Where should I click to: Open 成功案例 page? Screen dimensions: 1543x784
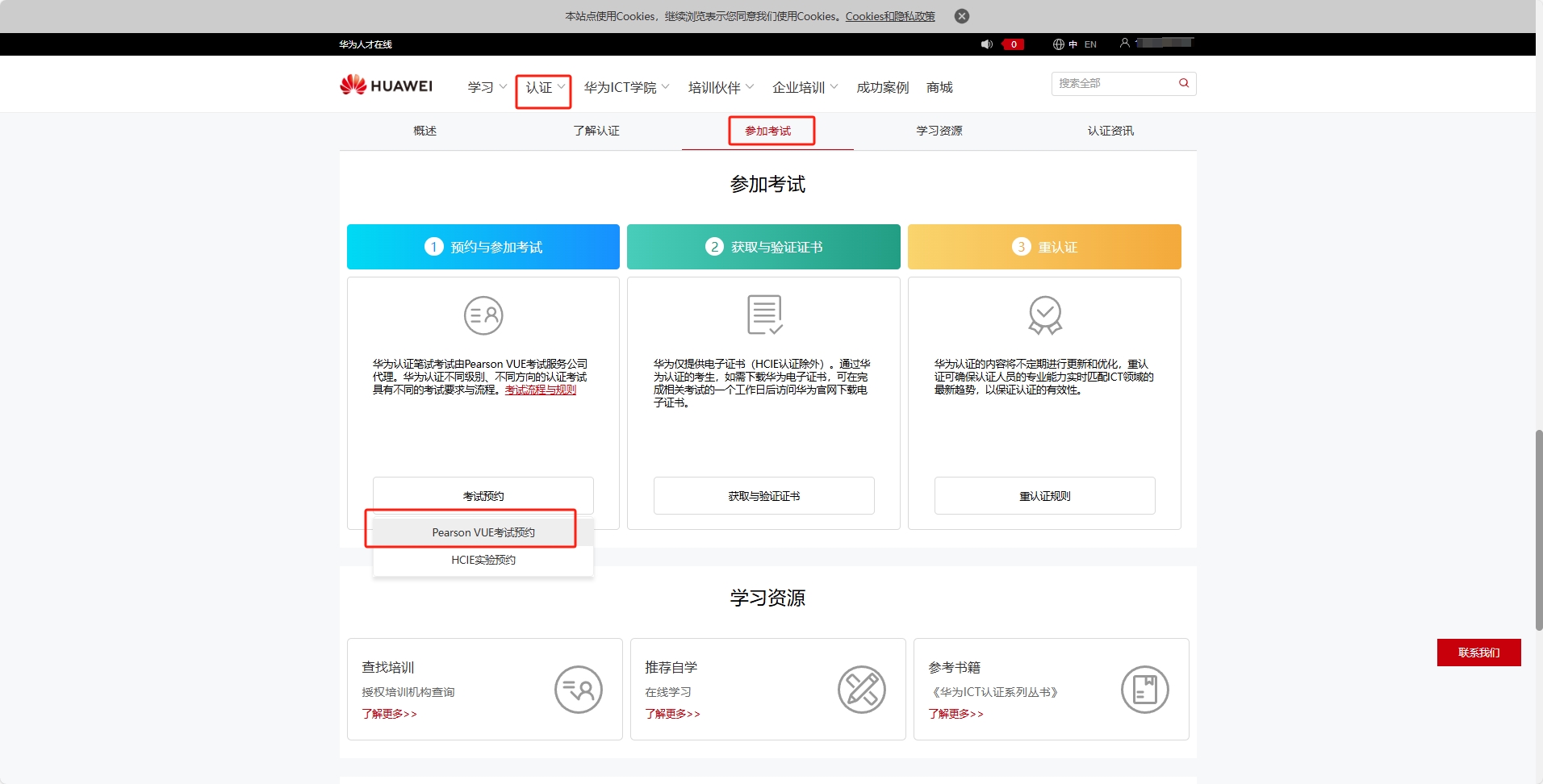pos(882,87)
